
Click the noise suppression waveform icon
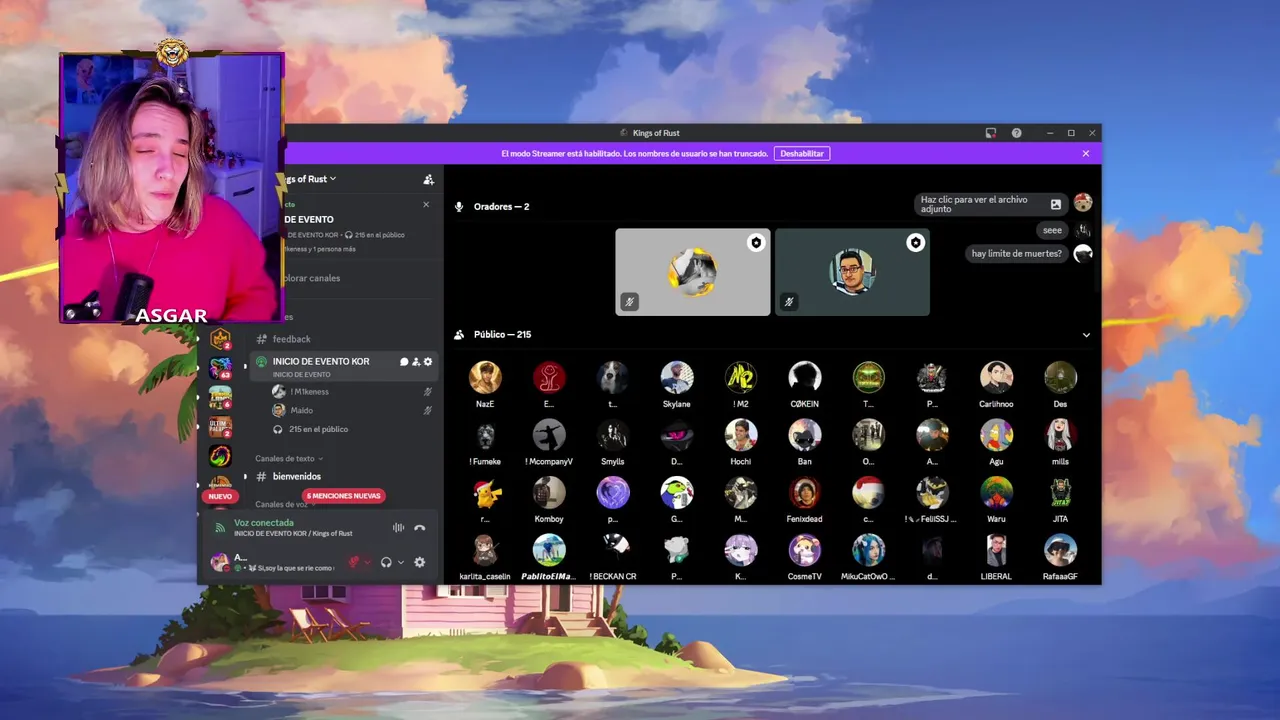(x=398, y=528)
